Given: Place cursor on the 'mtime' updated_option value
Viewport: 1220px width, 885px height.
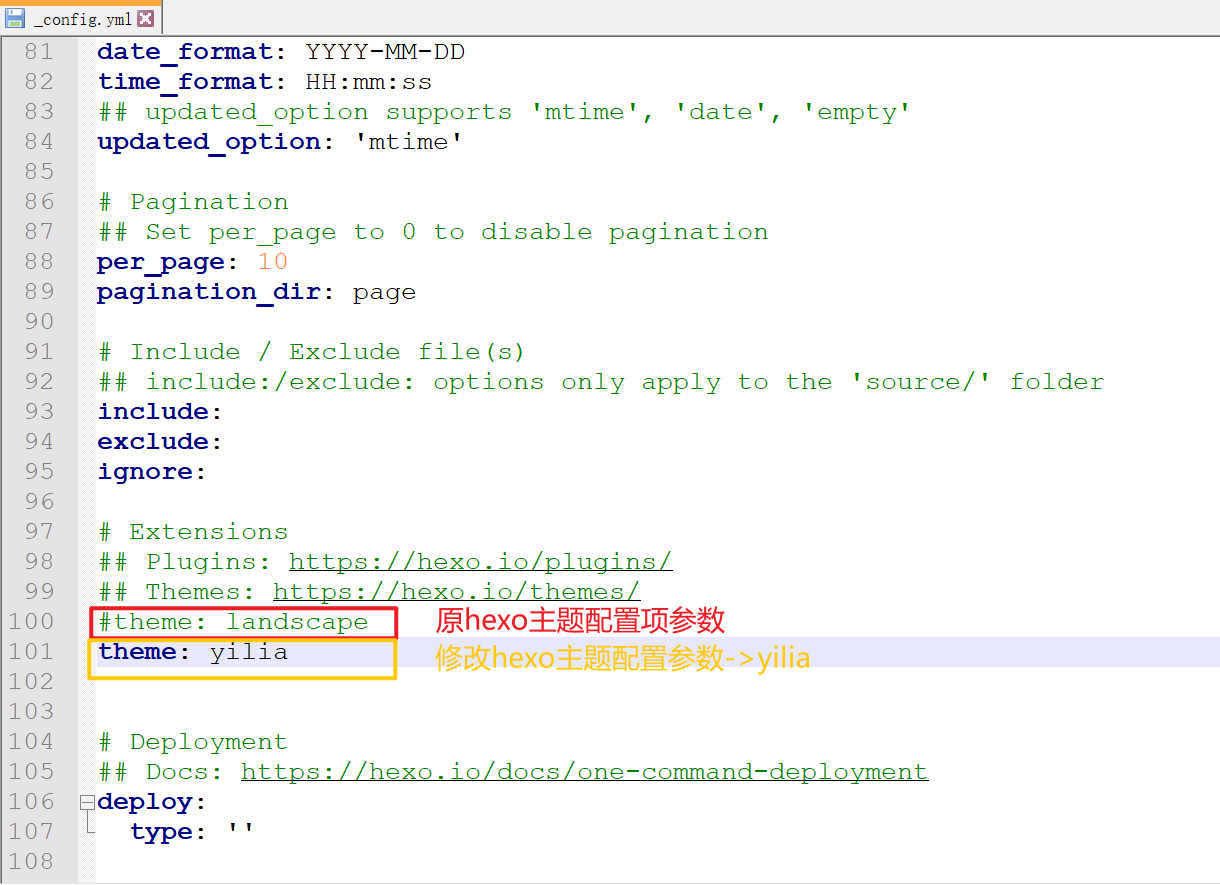Looking at the screenshot, I should [408, 142].
